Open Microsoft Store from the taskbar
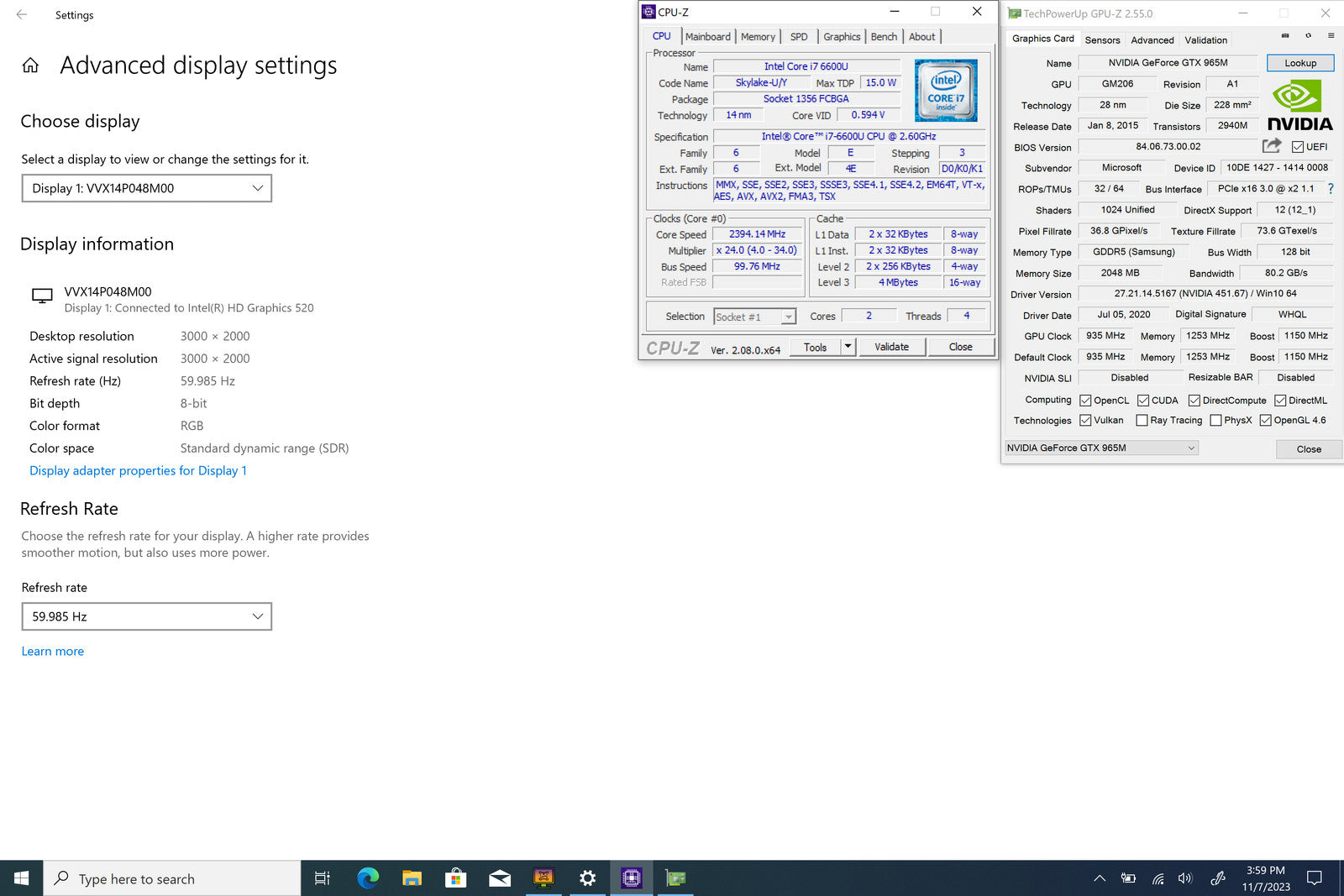Screen dimensions: 1344x896 click(x=455, y=878)
